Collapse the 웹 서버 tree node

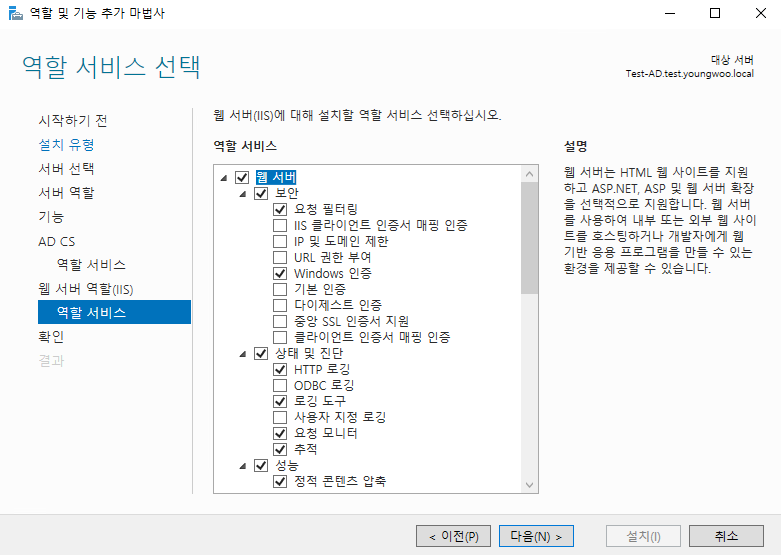(x=224, y=178)
